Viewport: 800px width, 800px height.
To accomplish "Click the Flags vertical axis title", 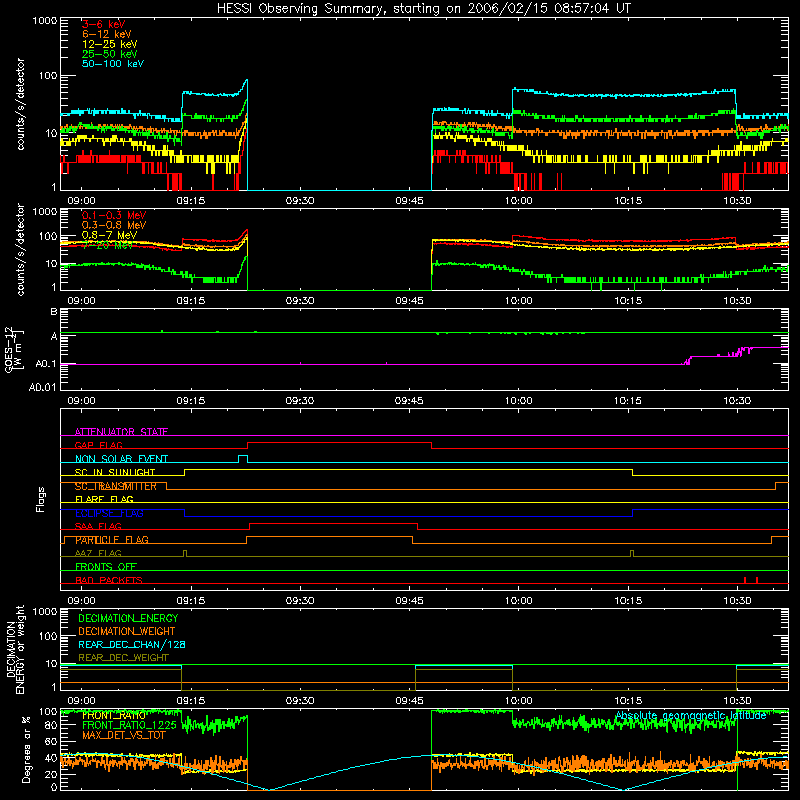I will click(41, 499).
